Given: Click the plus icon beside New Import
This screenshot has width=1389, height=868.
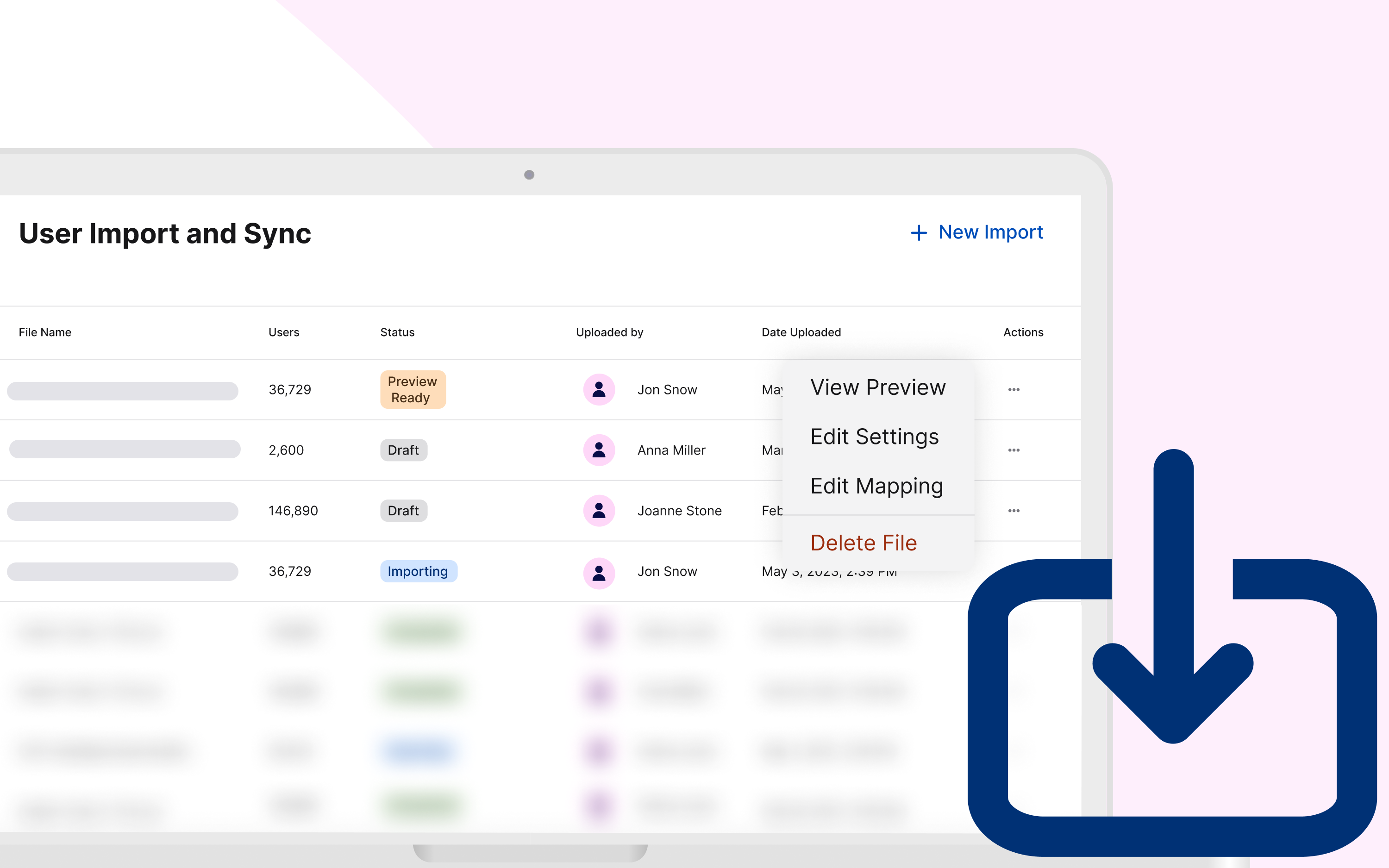Looking at the screenshot, I should [x=918, y=232].
